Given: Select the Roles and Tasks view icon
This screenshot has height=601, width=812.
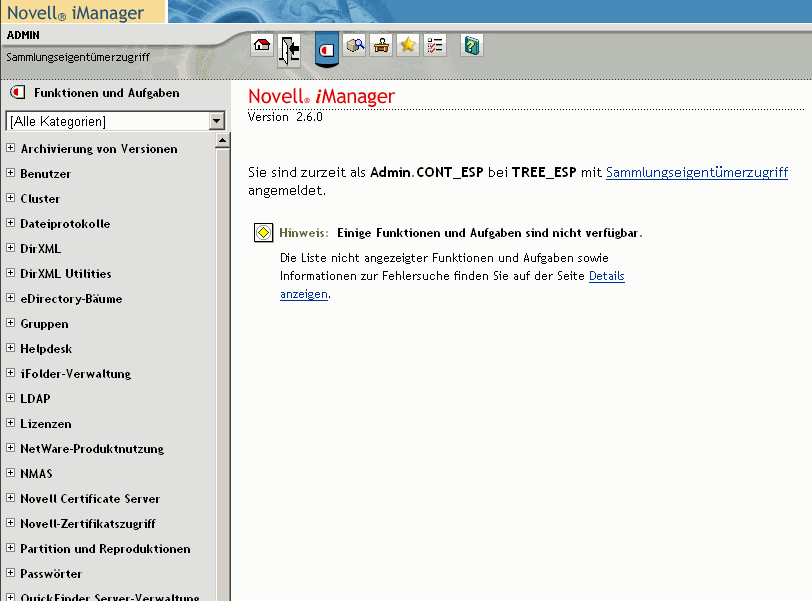Looking at the screenshot, I should pyautogui.click(x=327, y=50).
